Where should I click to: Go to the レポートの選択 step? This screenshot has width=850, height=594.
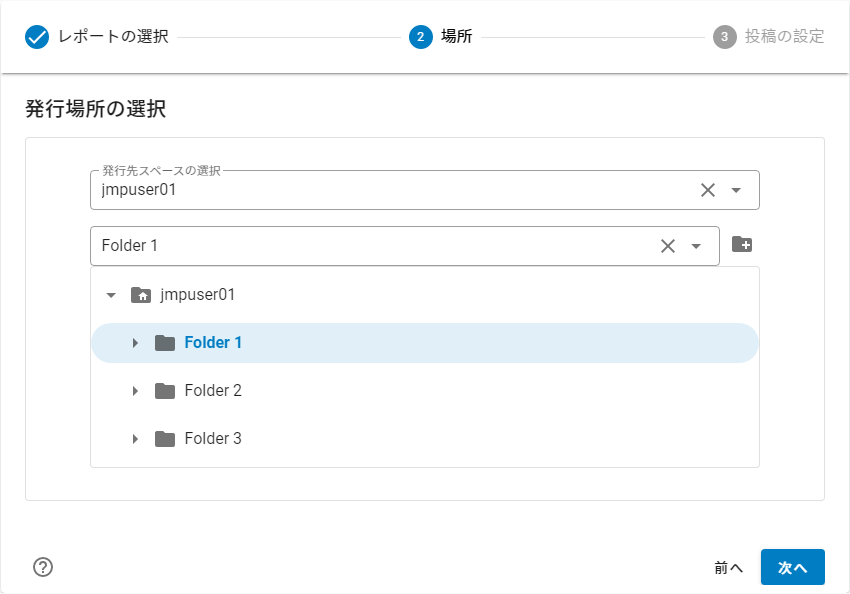pyautogui.click(x=97, y=37)
